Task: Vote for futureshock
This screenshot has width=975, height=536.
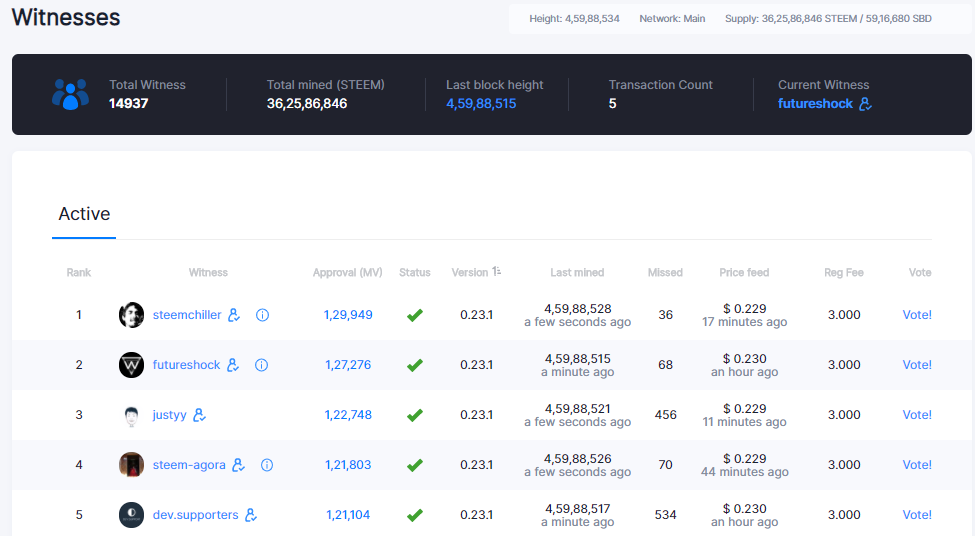Action: tap(917, 365)
